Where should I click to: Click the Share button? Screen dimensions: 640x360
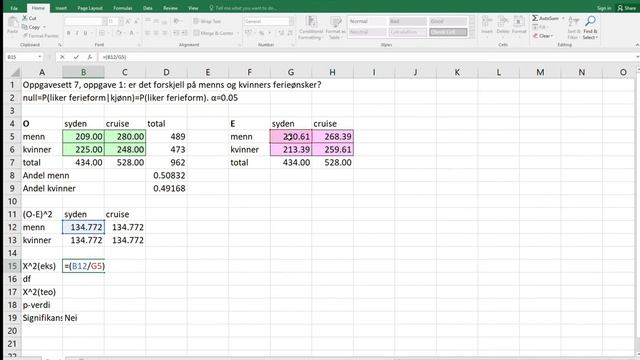(627, 8)
